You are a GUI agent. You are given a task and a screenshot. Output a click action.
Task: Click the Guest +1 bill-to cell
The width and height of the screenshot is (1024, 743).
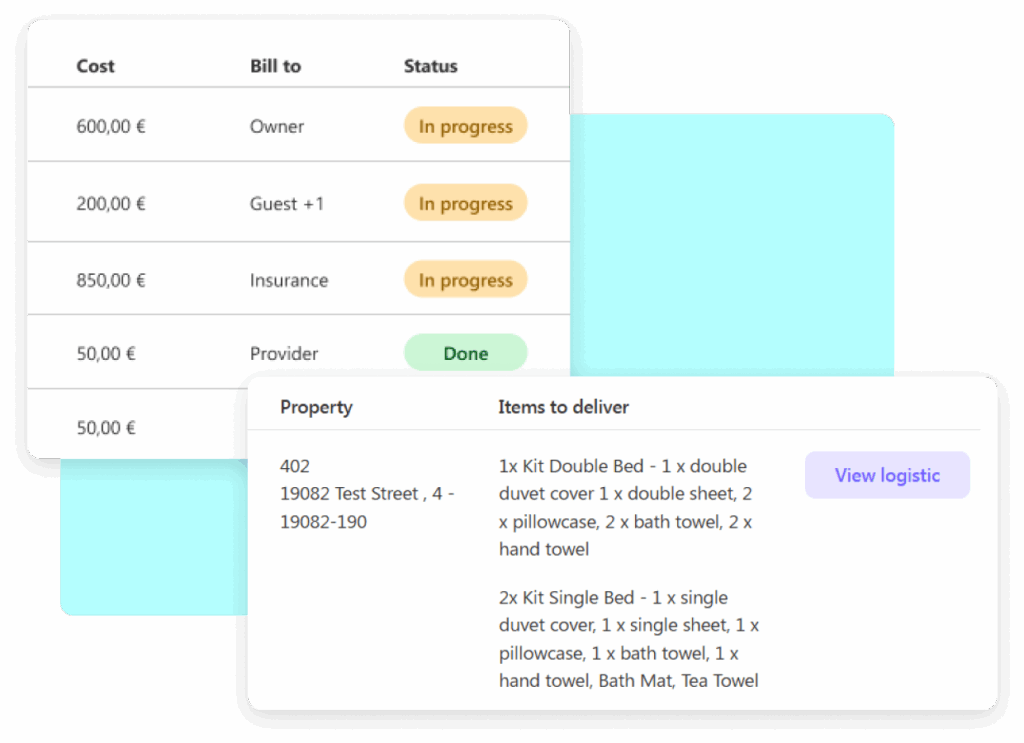coord(287,204)
